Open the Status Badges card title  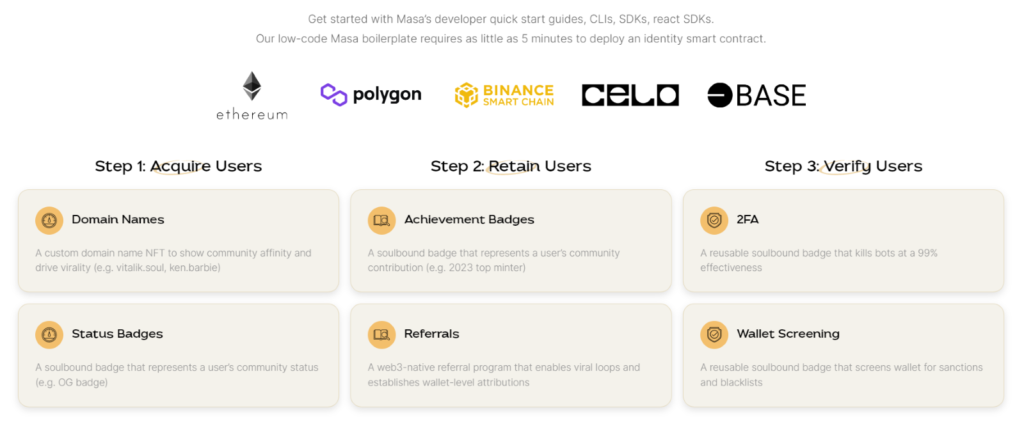[118, 334]
